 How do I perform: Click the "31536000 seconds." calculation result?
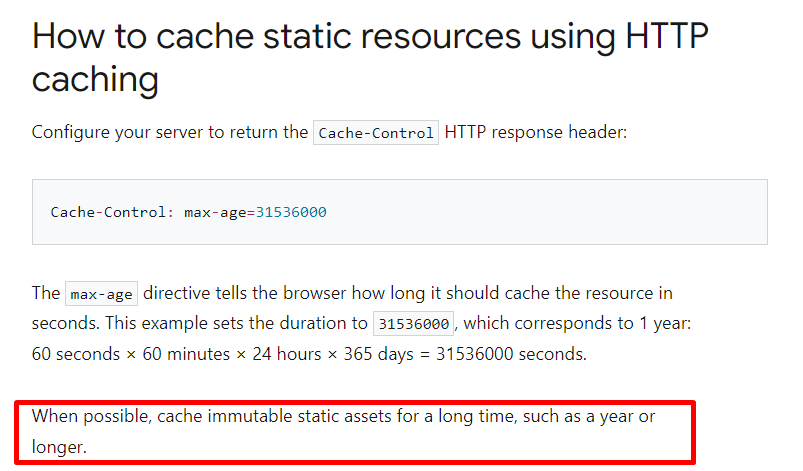(x=511, y=354)
